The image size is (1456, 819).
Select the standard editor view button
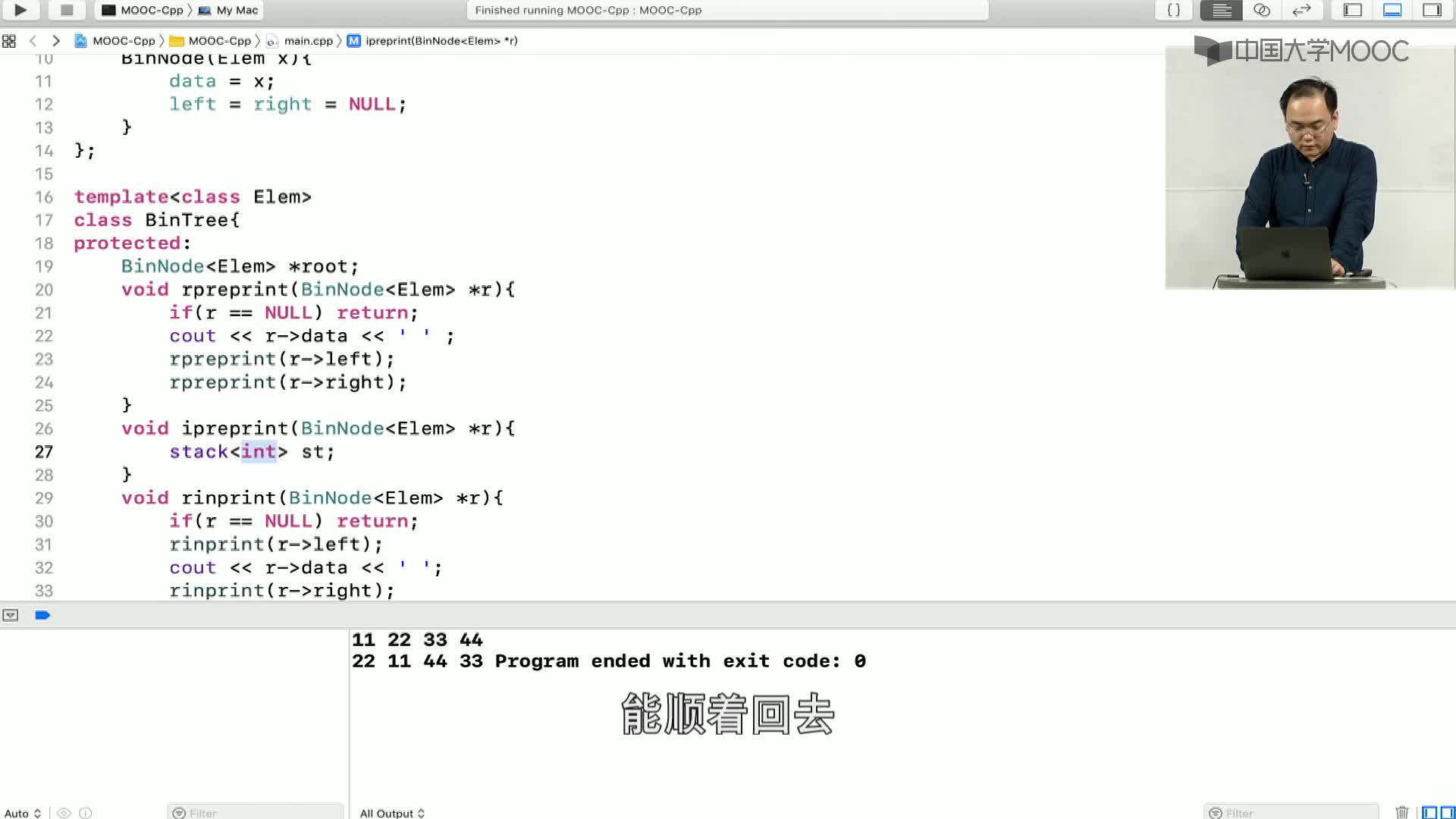point(1221,10)
